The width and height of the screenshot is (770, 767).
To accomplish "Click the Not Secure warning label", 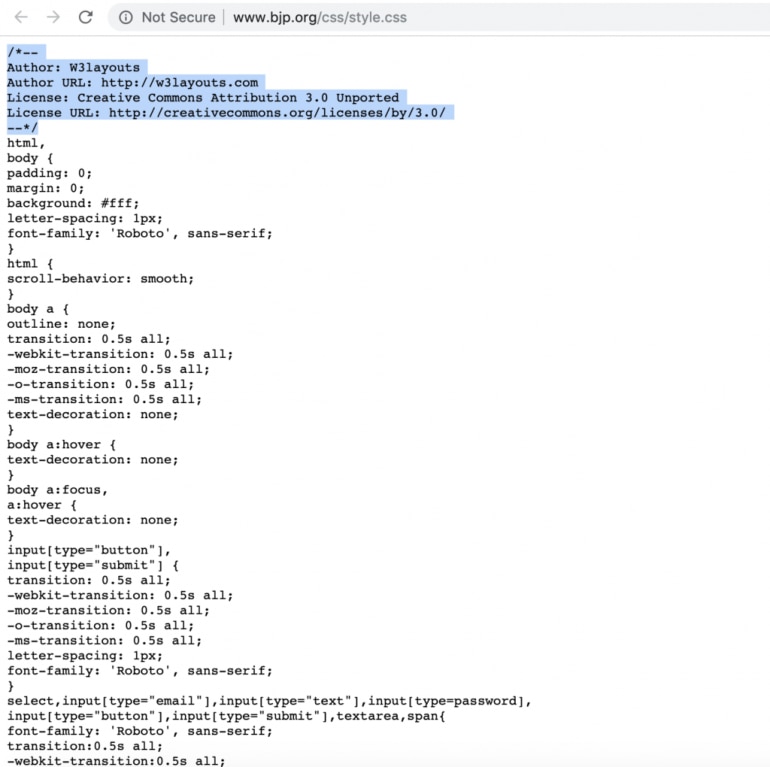I will click(177, 17).
